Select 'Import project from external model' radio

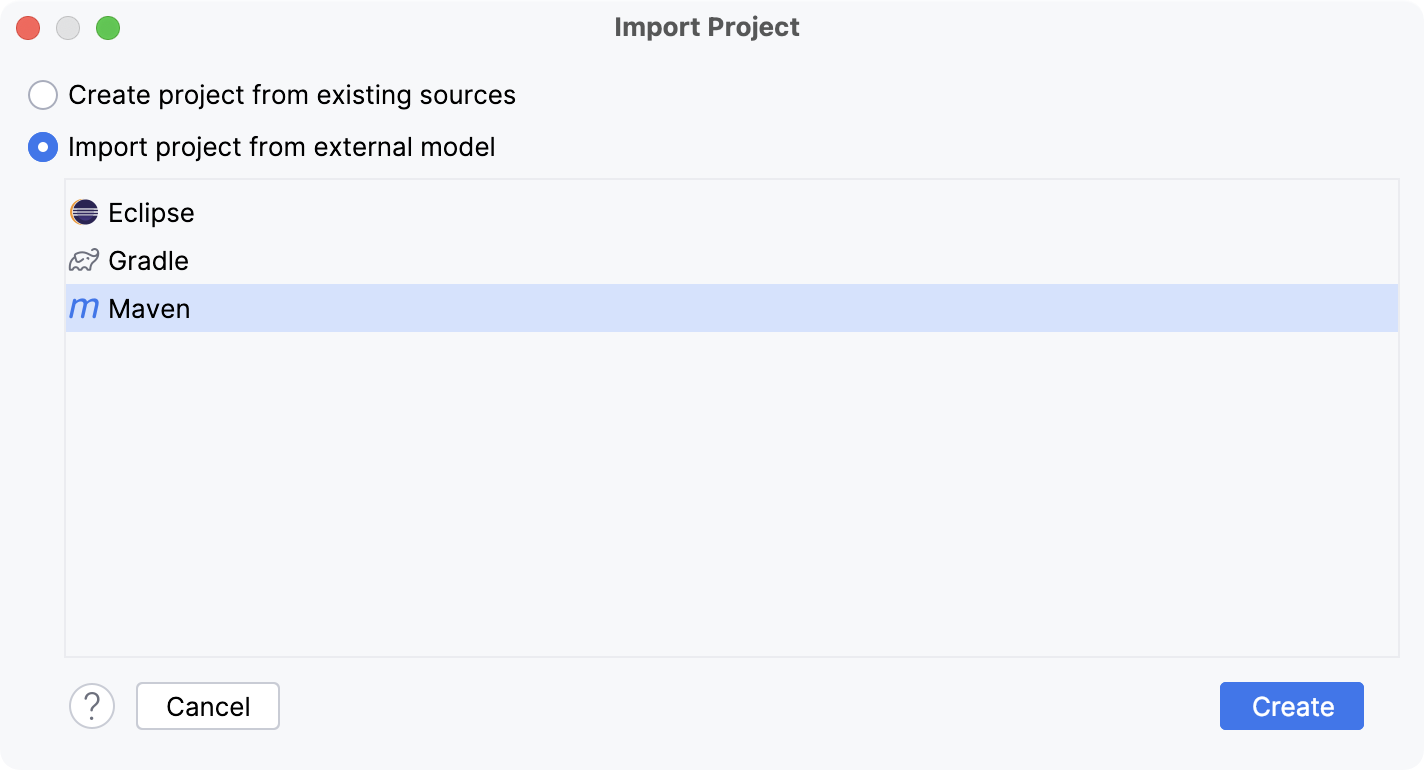point(43,147)
